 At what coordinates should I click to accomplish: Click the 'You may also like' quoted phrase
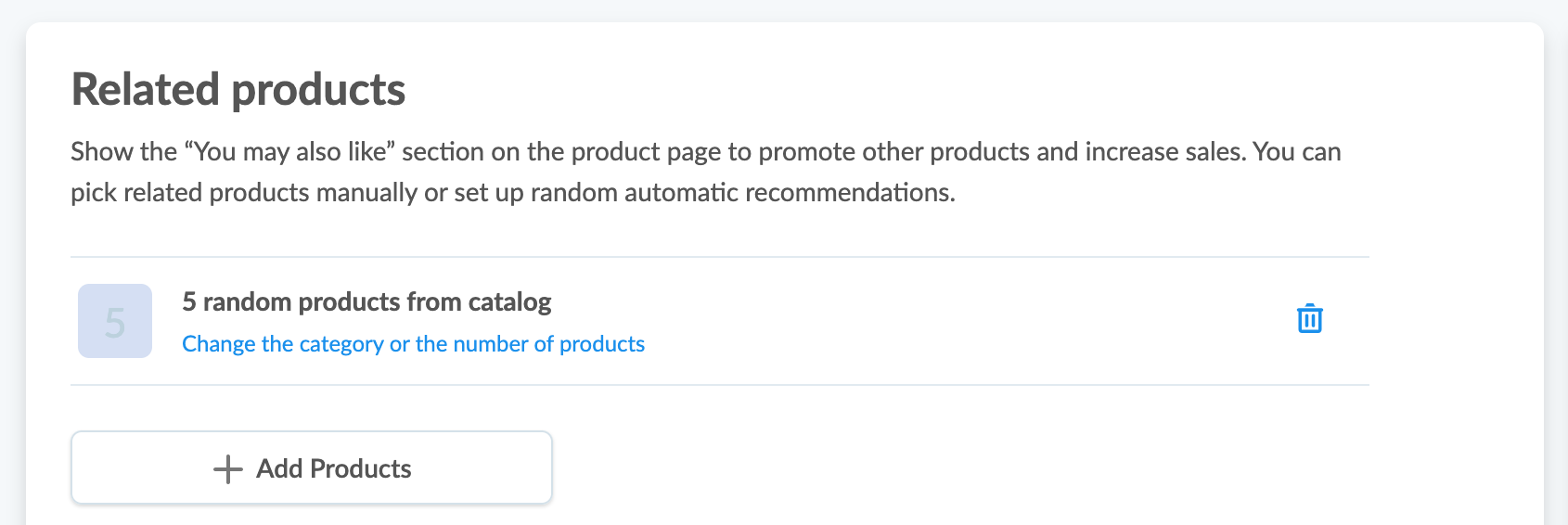tap(291, 152)
